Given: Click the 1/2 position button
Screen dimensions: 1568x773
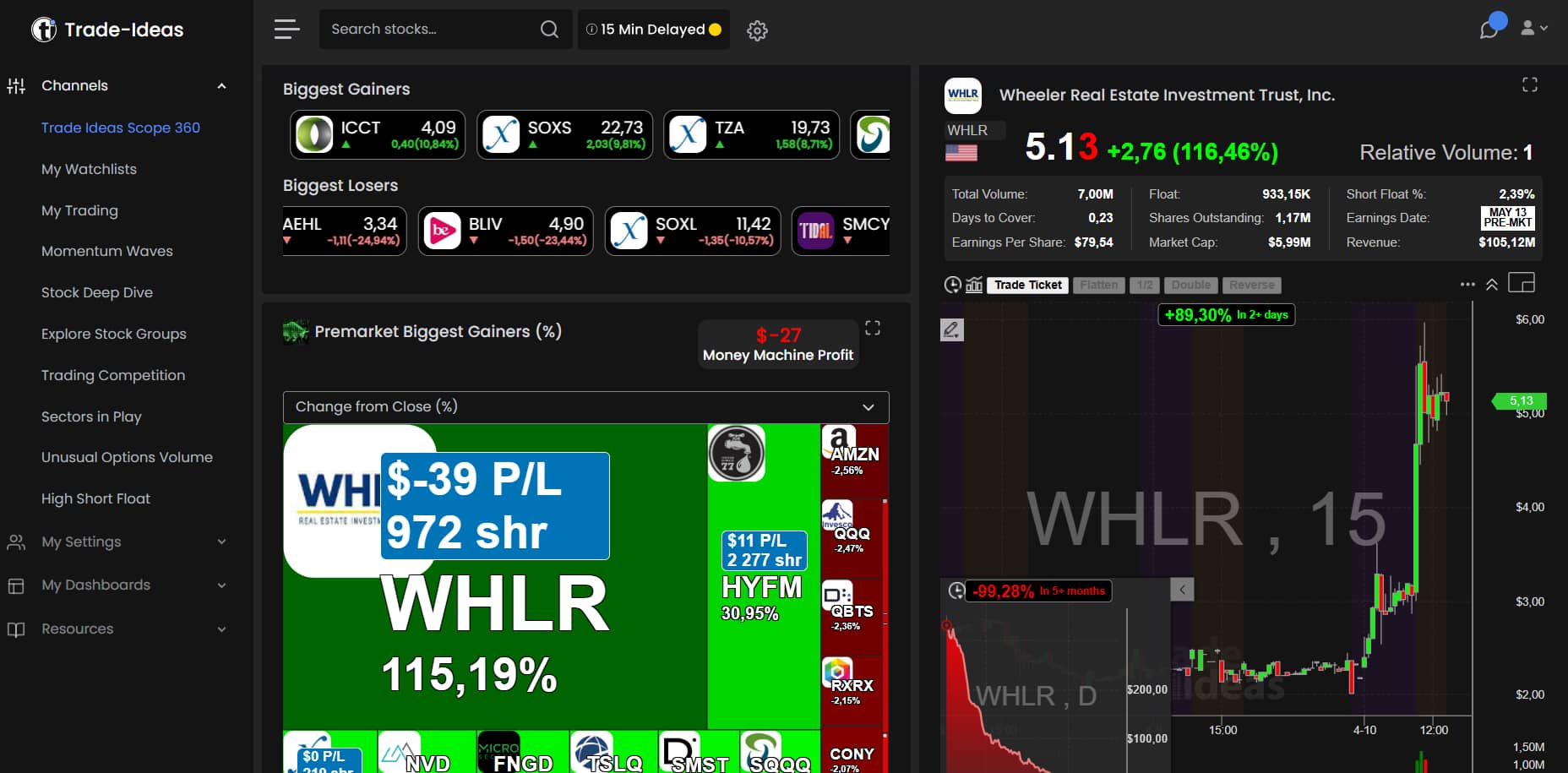Looking at the screenshot, I should [1145, 286].
